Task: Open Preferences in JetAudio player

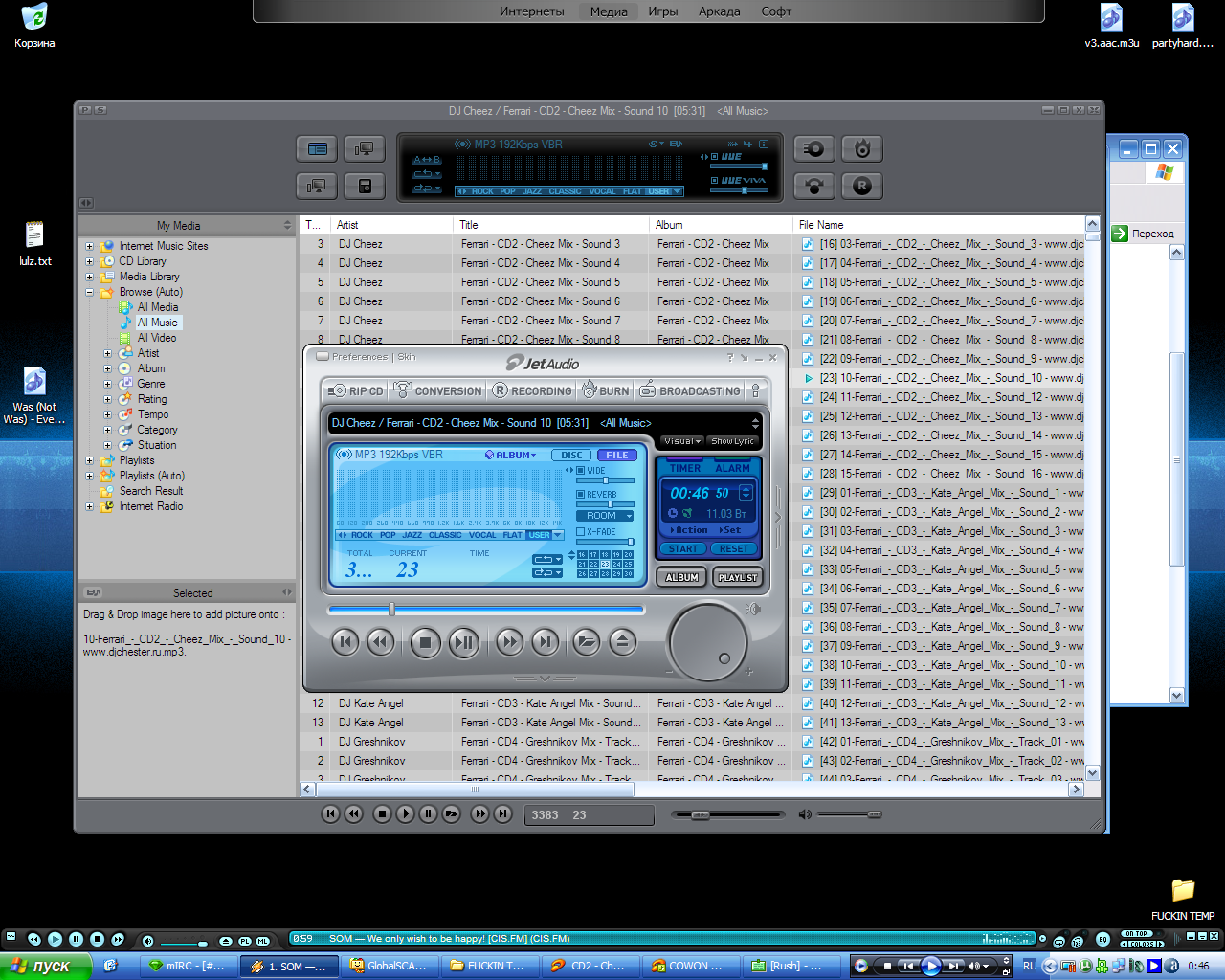Action: pyautogui.click(x=360, y=357)
